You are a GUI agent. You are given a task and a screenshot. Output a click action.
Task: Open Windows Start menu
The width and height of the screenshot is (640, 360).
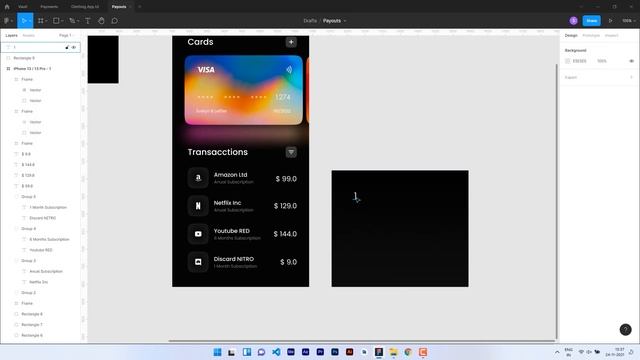coord(217,352)
